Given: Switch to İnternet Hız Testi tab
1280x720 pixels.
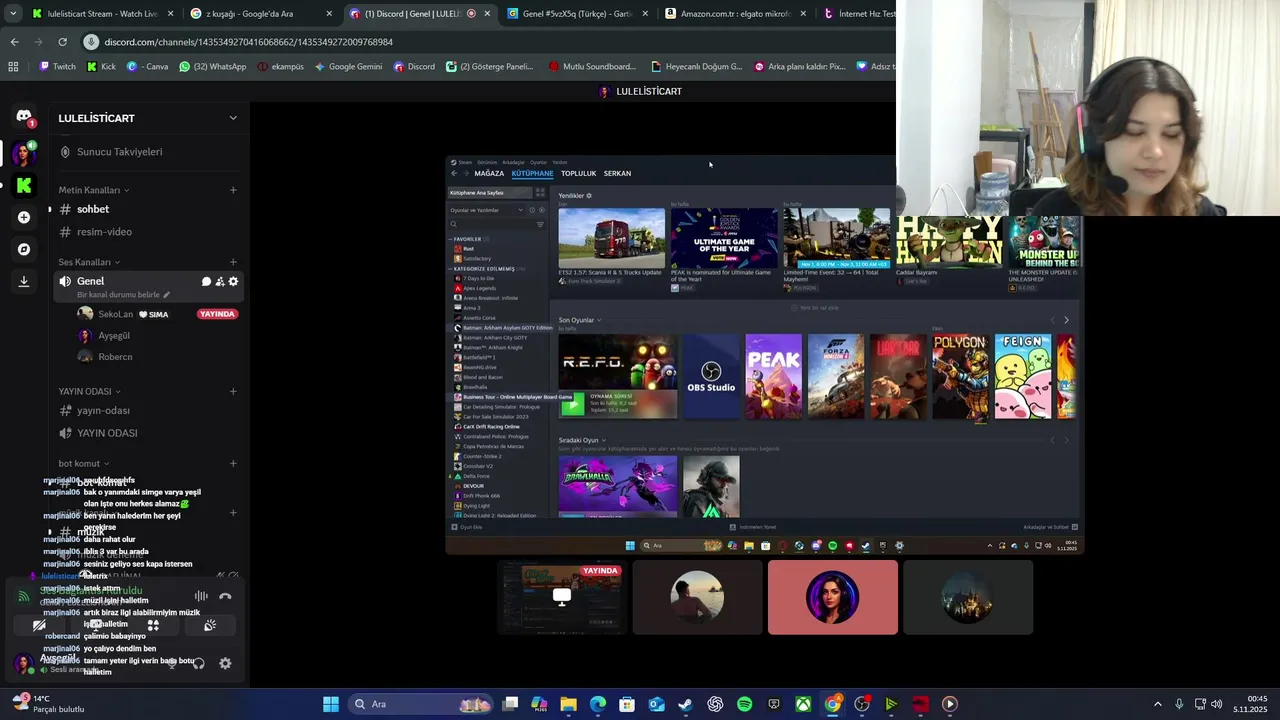Looking at the screenshot, I should (x=858, y=14).
